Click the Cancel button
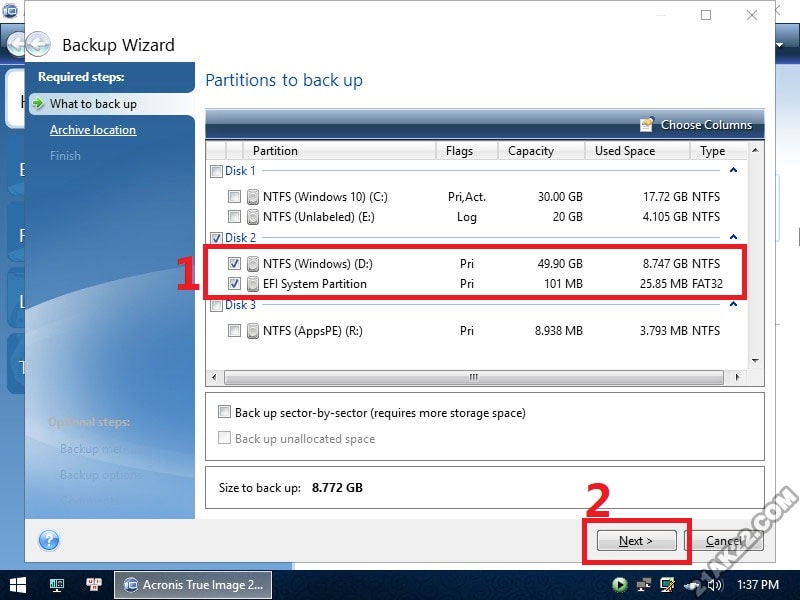Viewport: 800px width, 600px height. 724,540
